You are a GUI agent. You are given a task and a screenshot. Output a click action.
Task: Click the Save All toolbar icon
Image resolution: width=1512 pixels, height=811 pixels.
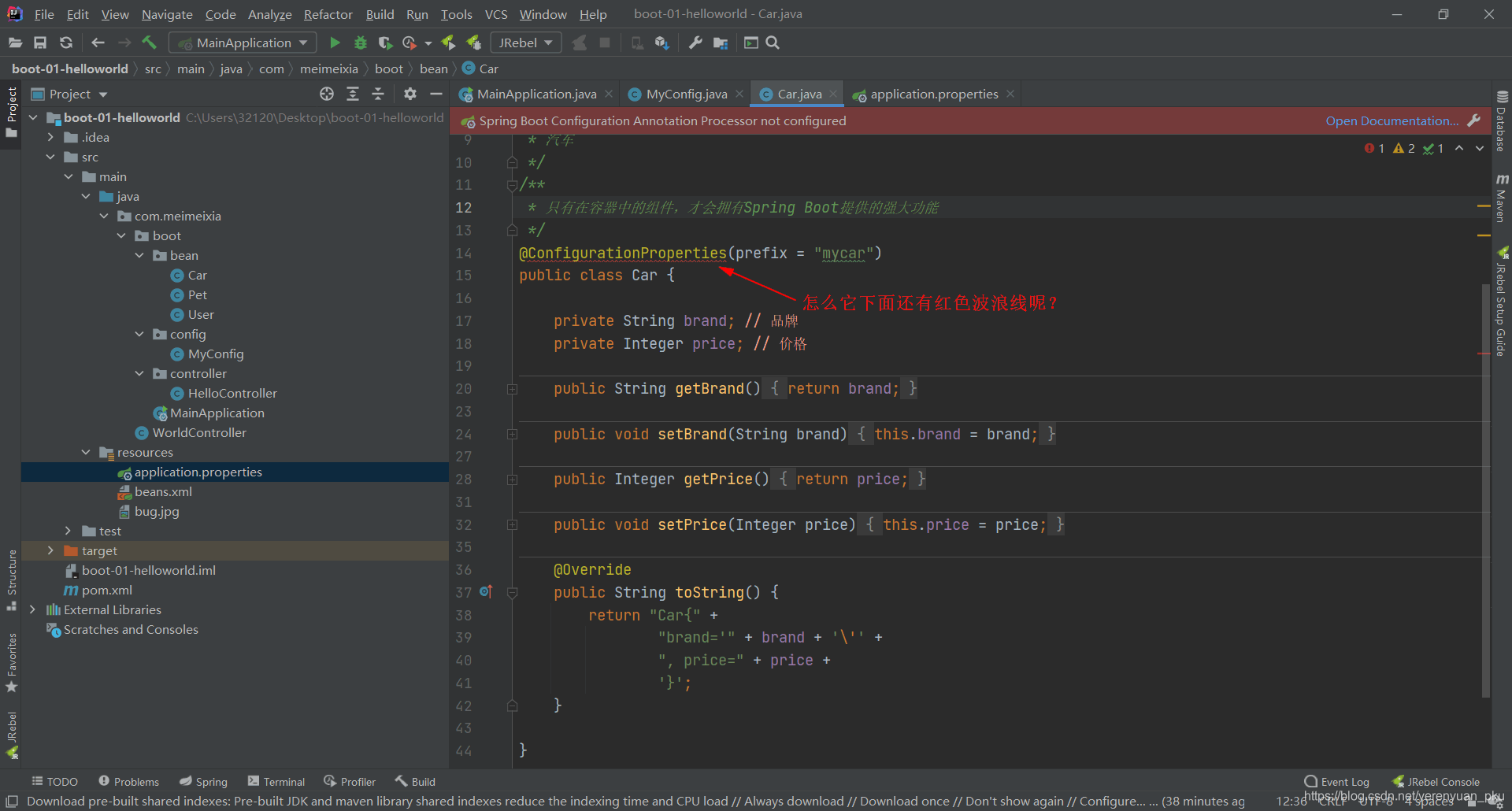click(x=40, y=43)
